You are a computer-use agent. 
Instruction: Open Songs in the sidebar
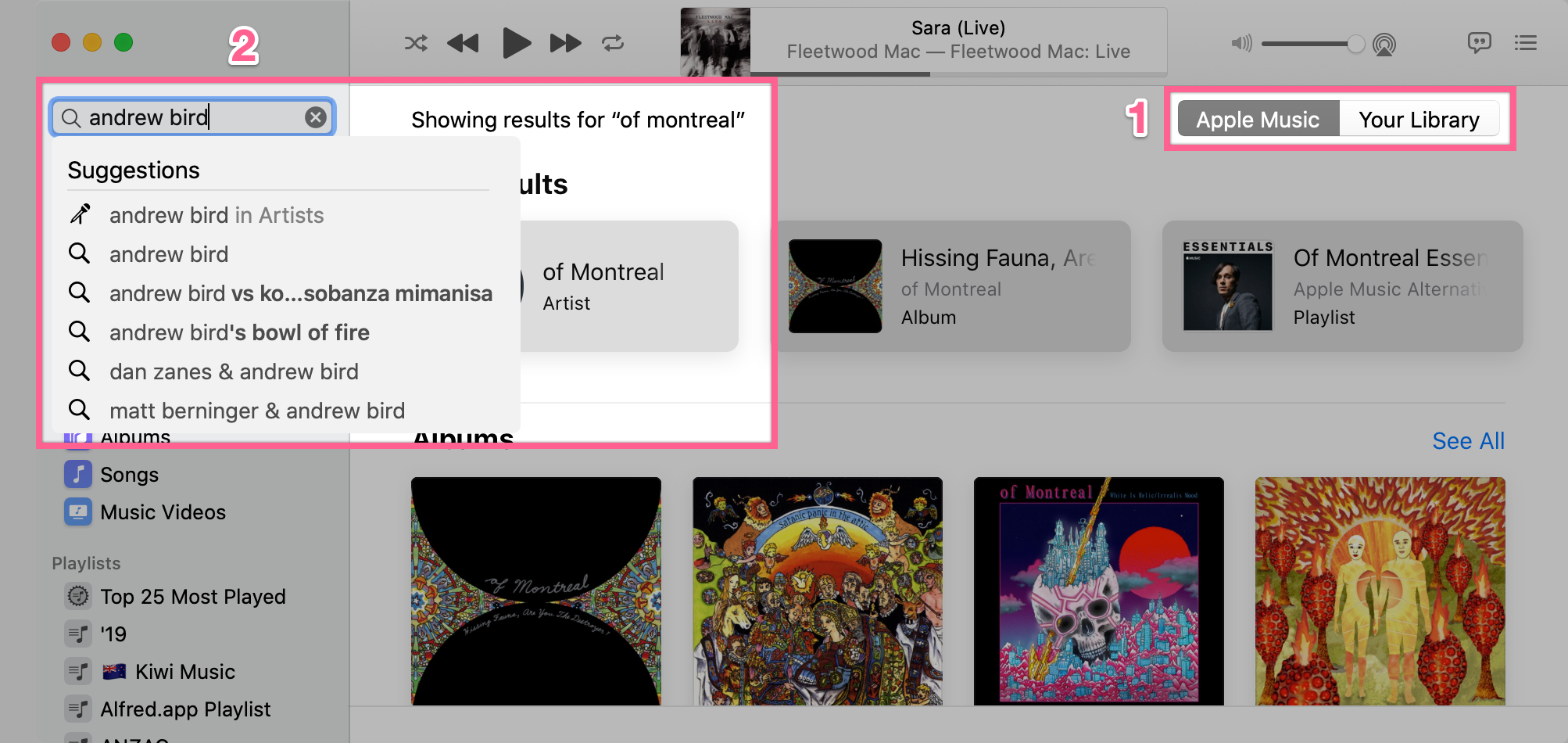(129, 475)
